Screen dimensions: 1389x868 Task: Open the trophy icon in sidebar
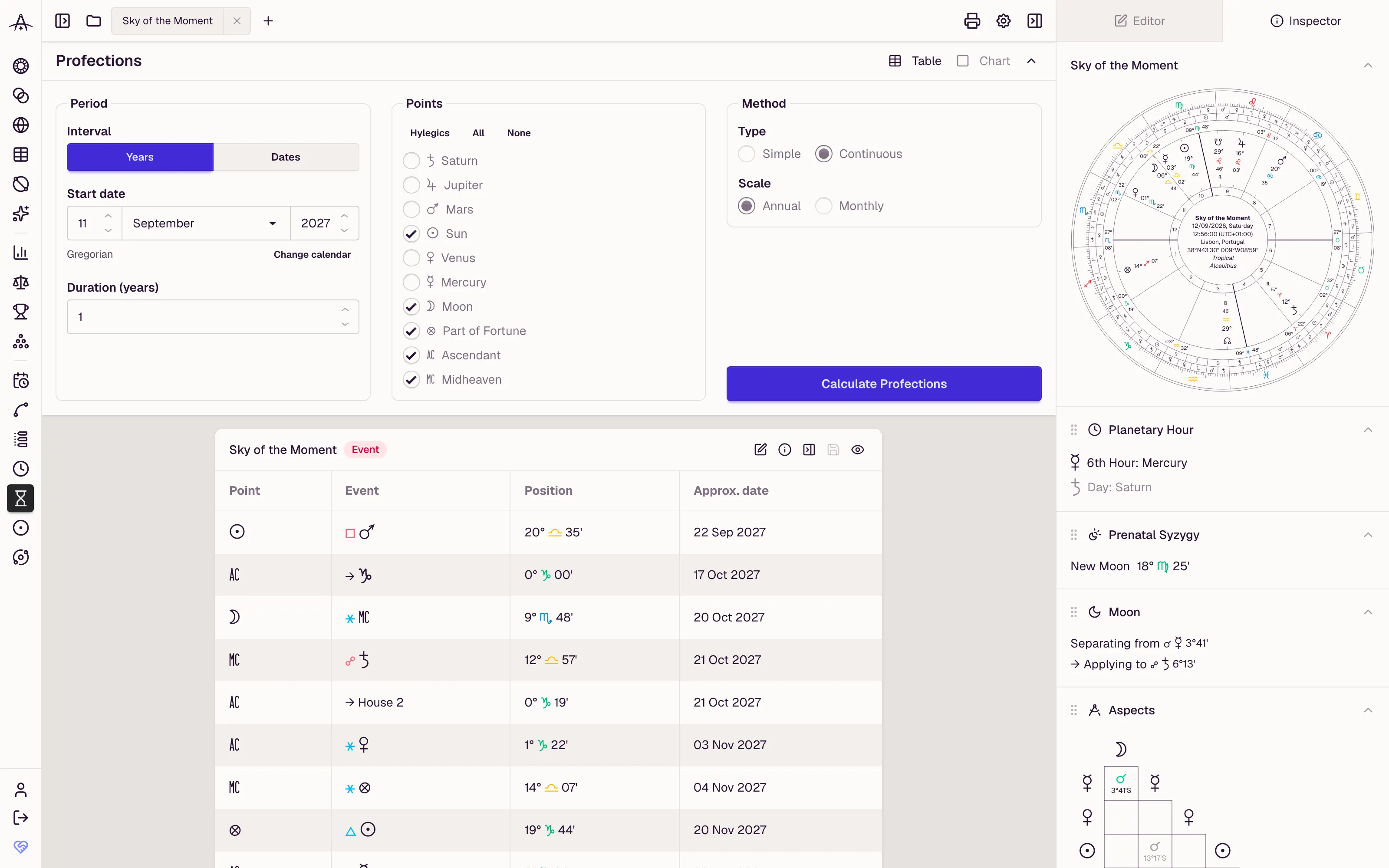pyautogui.click(x=21, y=312)
